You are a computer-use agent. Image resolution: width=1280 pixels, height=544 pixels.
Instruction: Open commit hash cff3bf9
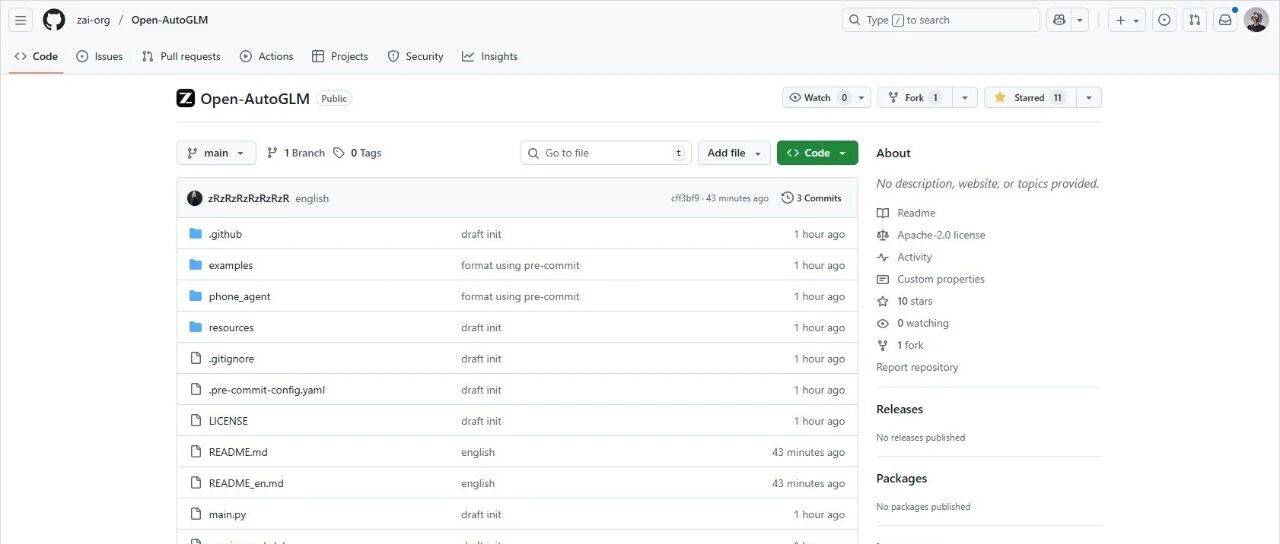click(685, 198)
